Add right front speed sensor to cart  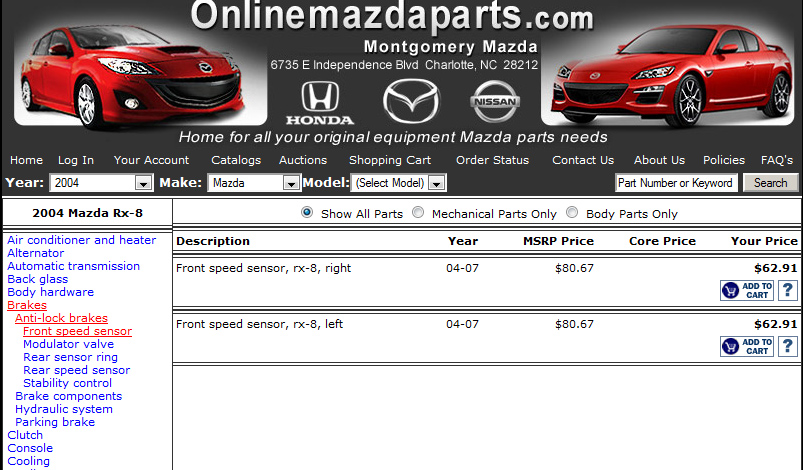tap(747, 290)
